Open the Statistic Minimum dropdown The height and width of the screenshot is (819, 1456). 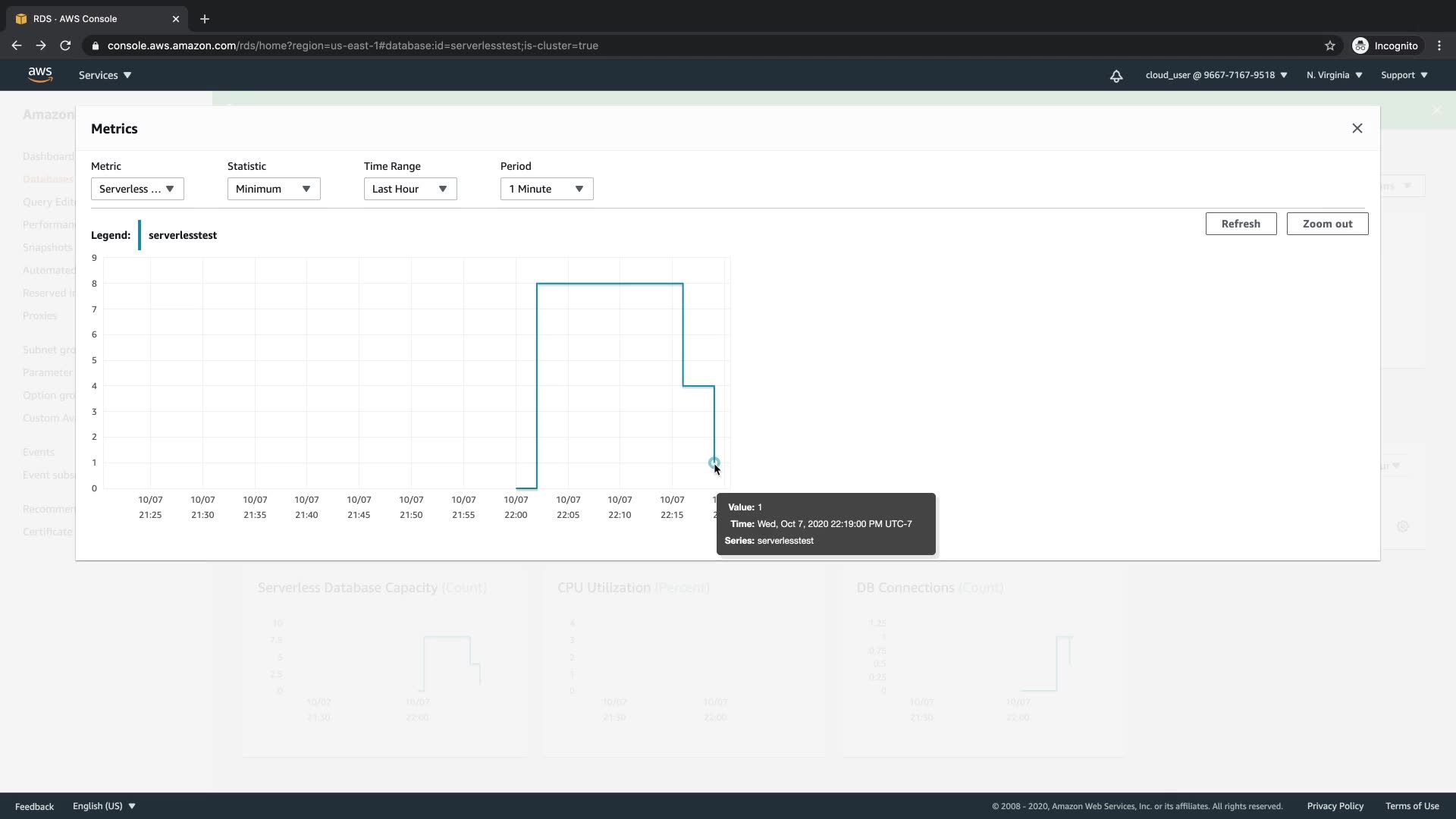coord(274,189)
